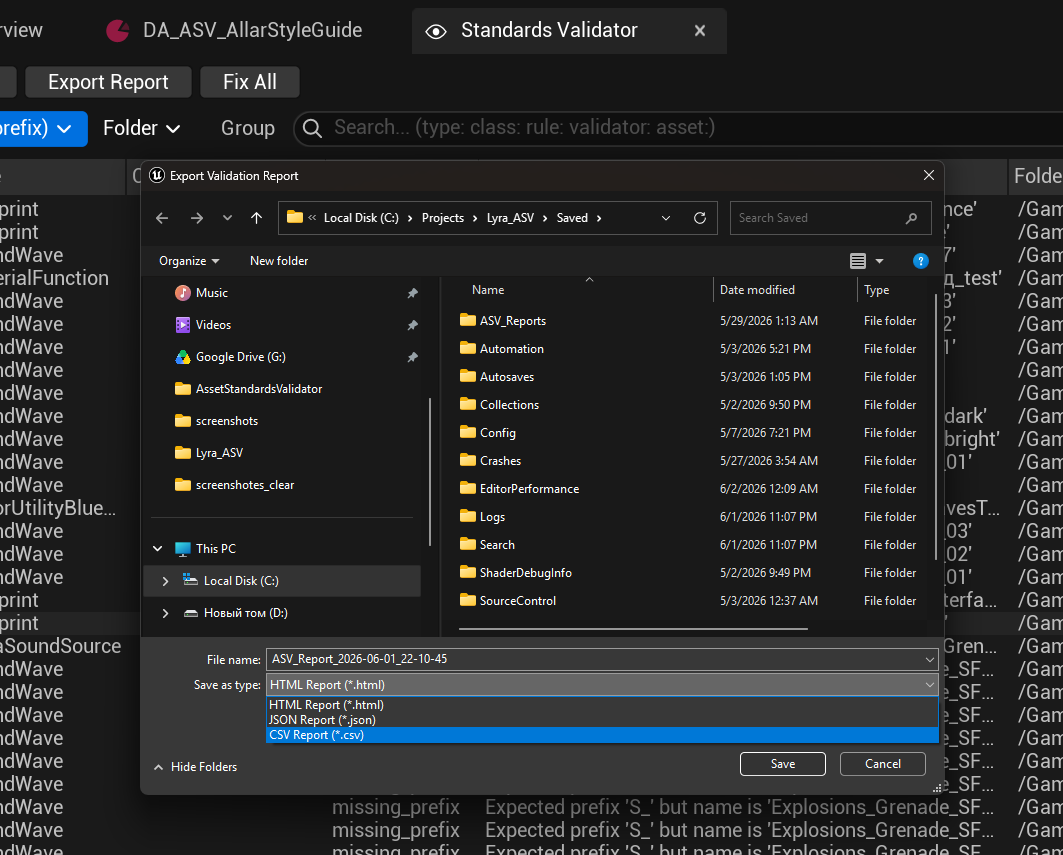Select the ShaderDebugInfo folder

(525, 573)
